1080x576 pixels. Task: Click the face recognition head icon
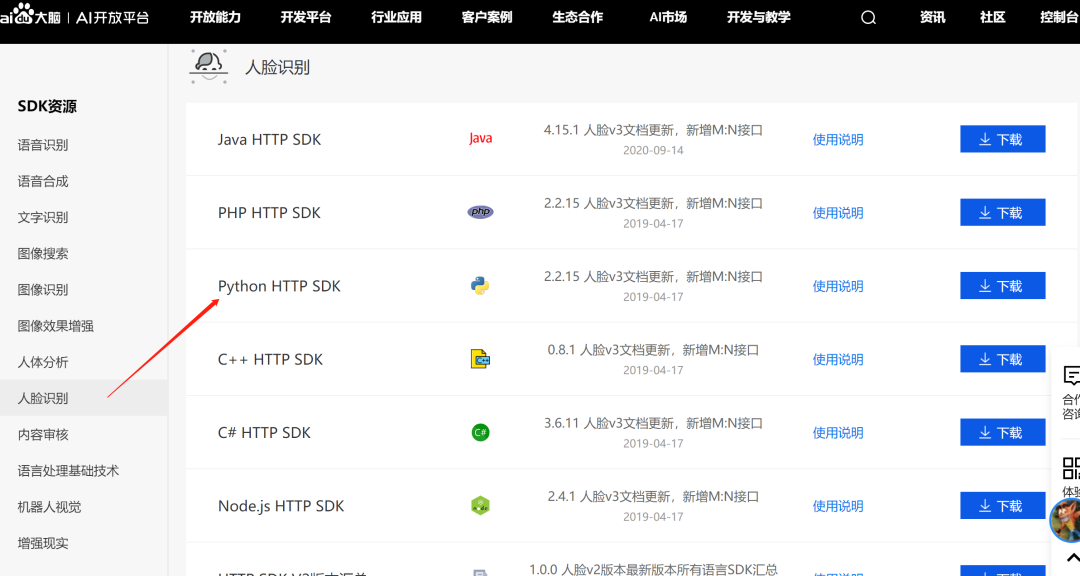click(208, 67)
